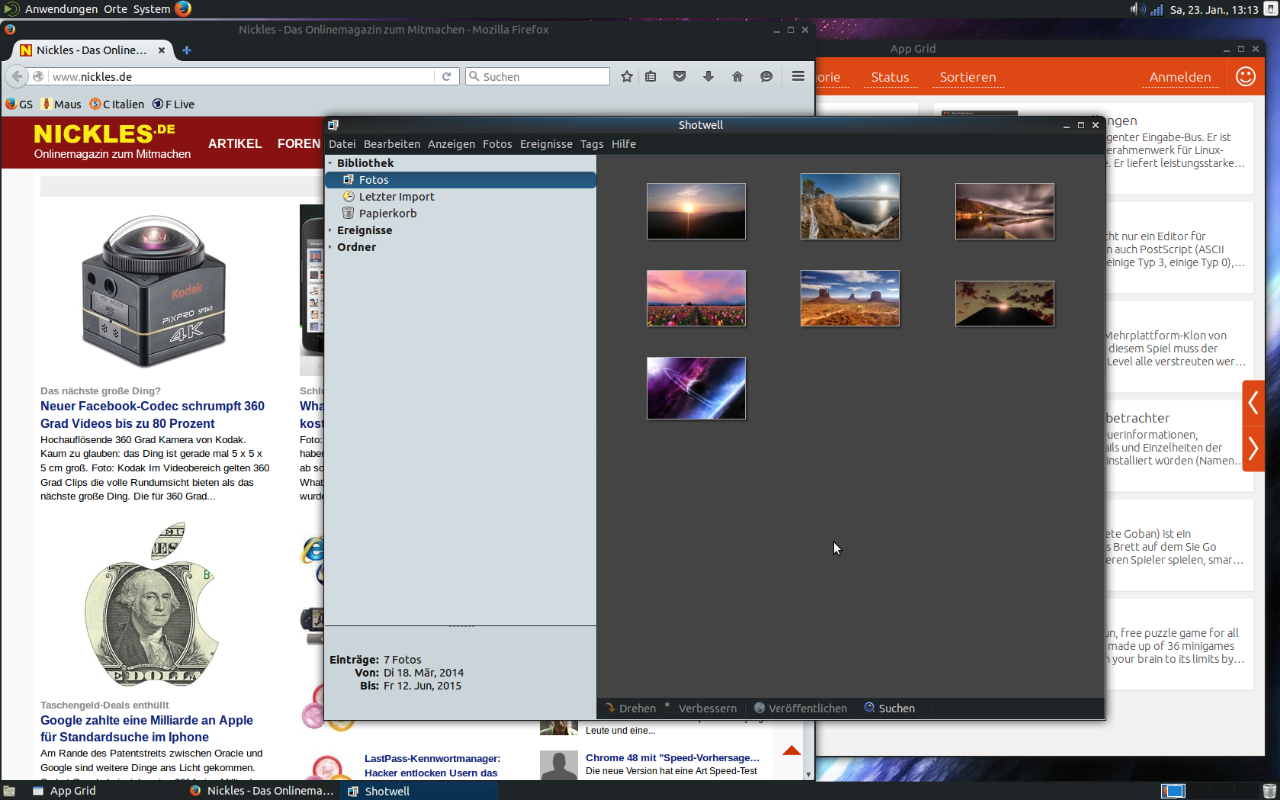Viewport: 1280px width, 800px height.
Task: Click the Firefox chat bubble icon
Action: [767, 76]
